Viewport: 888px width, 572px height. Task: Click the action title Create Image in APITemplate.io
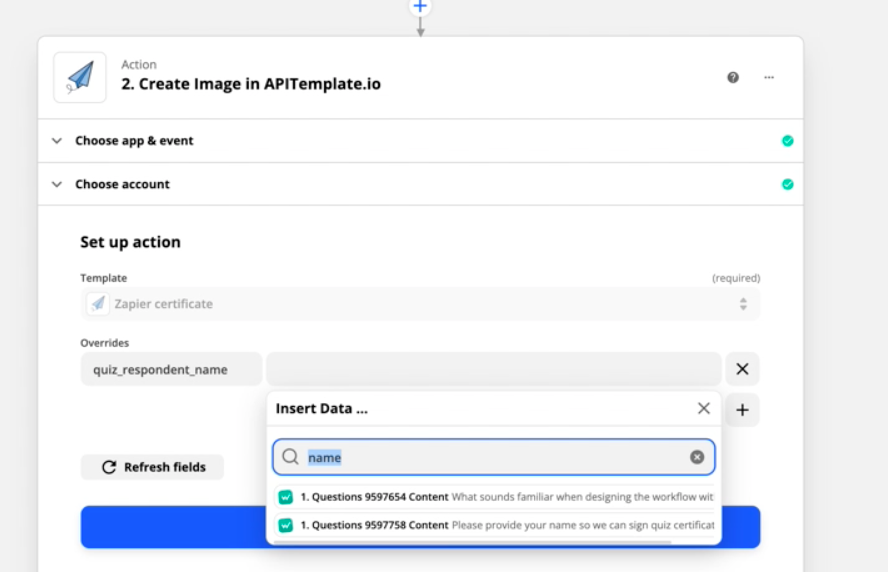click(251, 84)
